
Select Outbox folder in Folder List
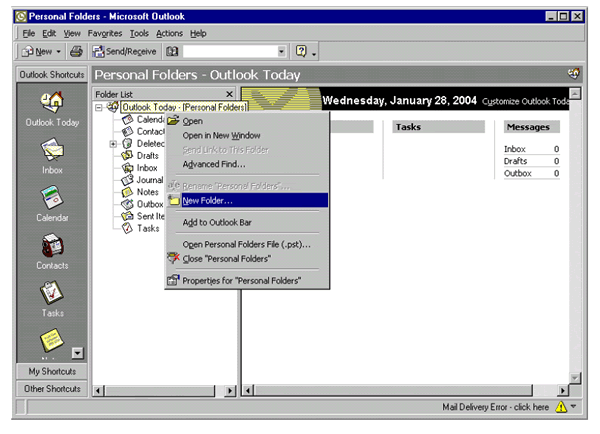coord(142,204)
